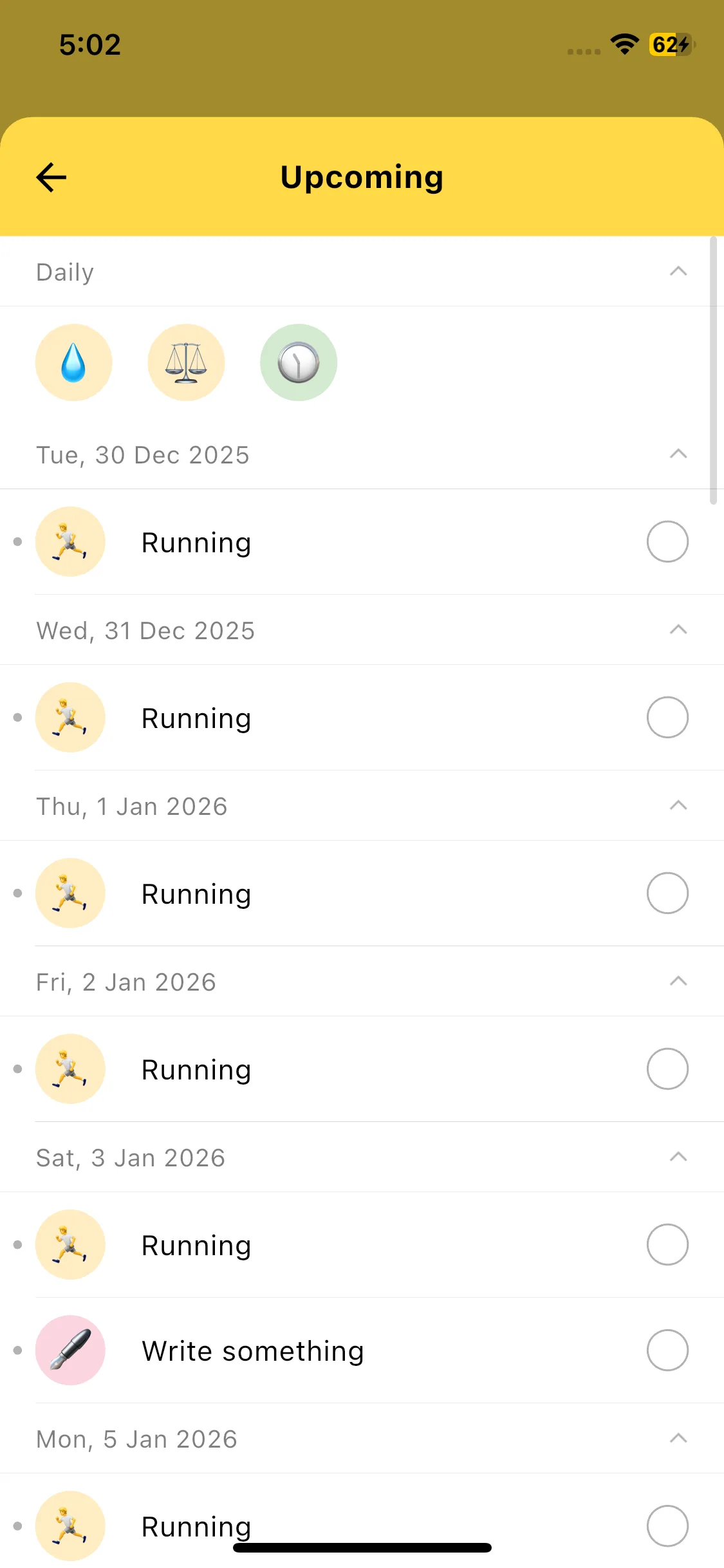Collapse the Tue, 30 Dec 2025 section
The width and height of the screenshot is (724, 1568).
click(678, 454)
